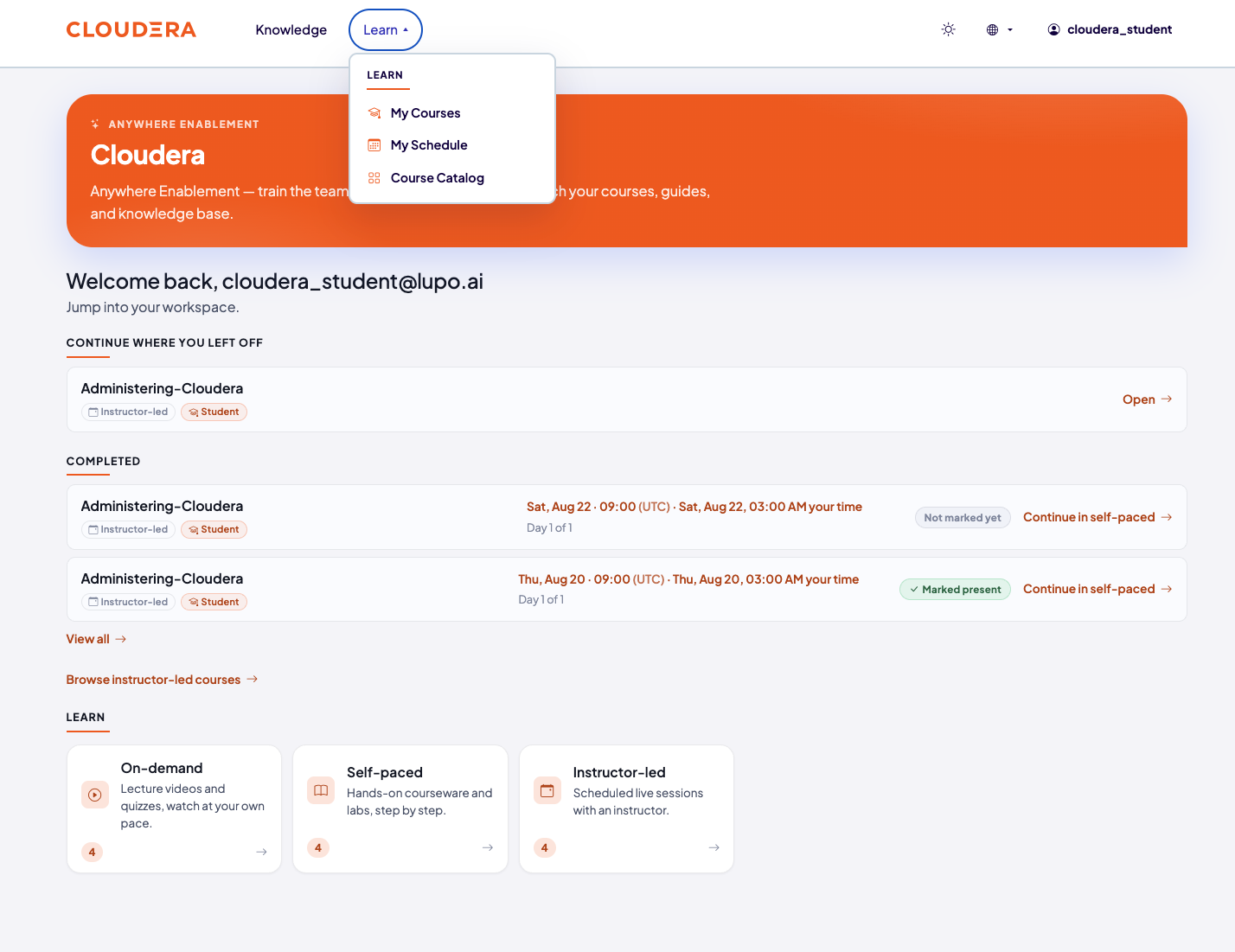Click the welcome back heading text
This screenshot has width=1235, height=952.
point(275,281)
